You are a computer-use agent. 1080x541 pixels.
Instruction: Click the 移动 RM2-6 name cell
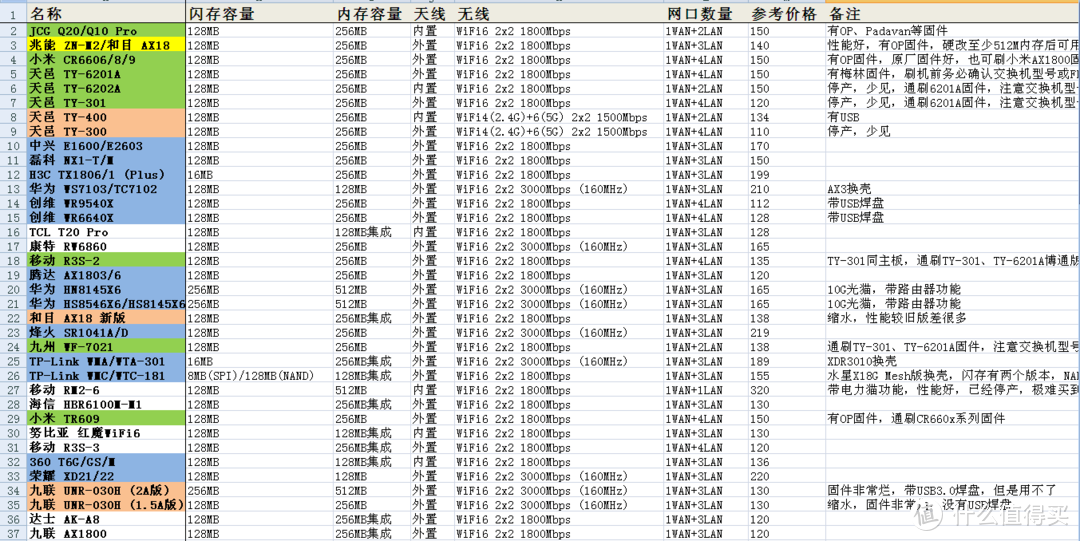click(x=106, y=390)
